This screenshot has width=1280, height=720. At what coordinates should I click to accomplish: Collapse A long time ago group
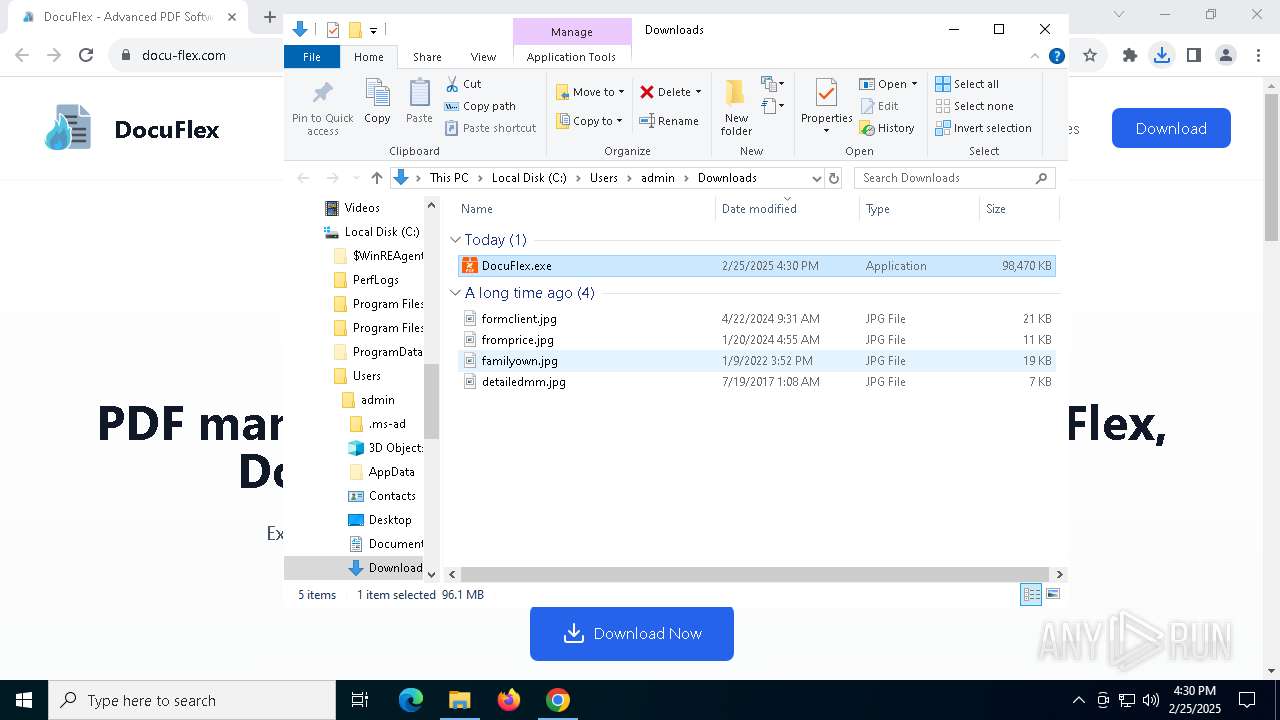[x=456, y=293]
